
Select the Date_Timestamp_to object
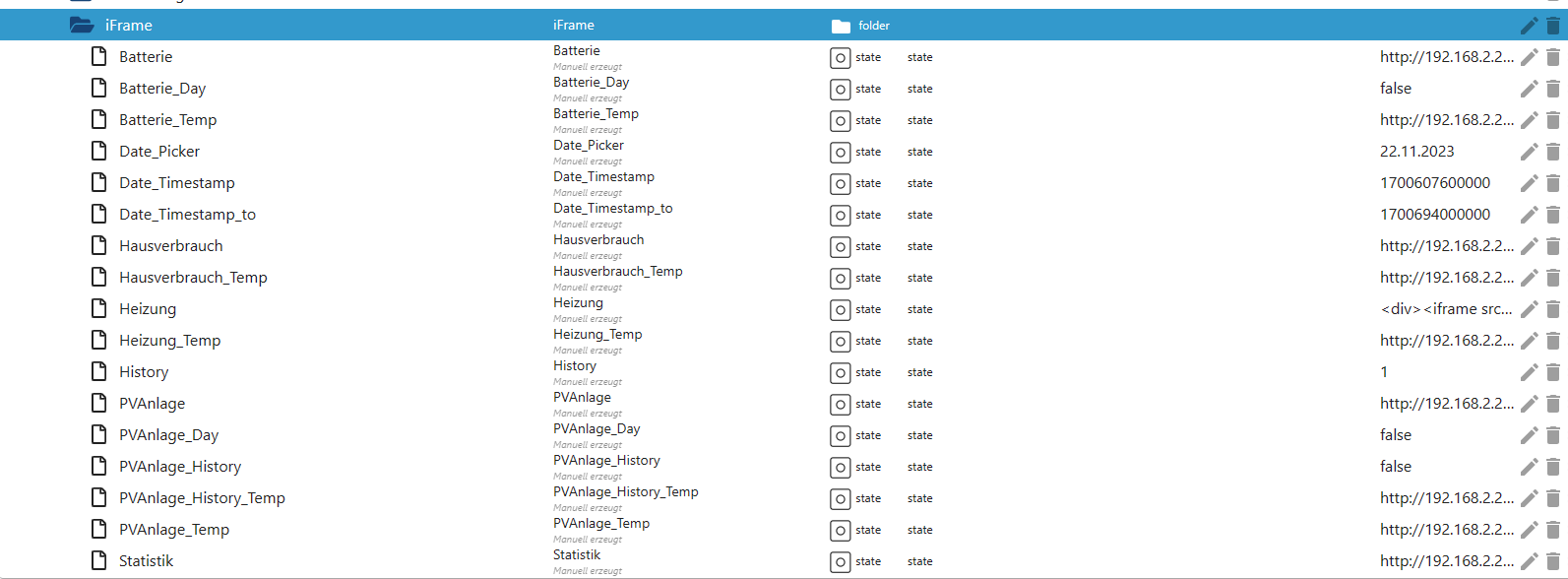click(187, 215)
